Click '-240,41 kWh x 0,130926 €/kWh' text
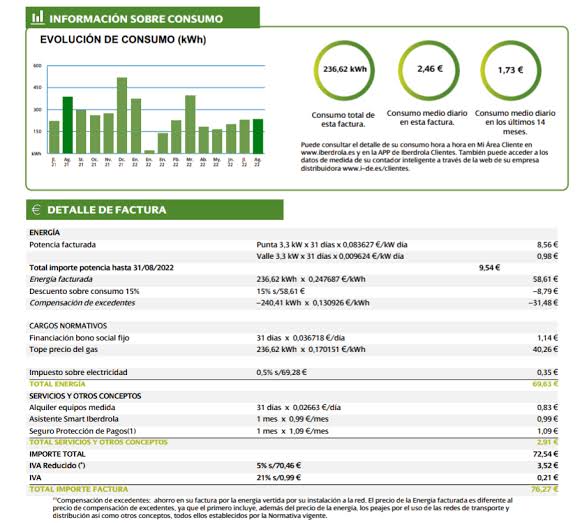Screen dimensions: 587x523 coord(313,303)
